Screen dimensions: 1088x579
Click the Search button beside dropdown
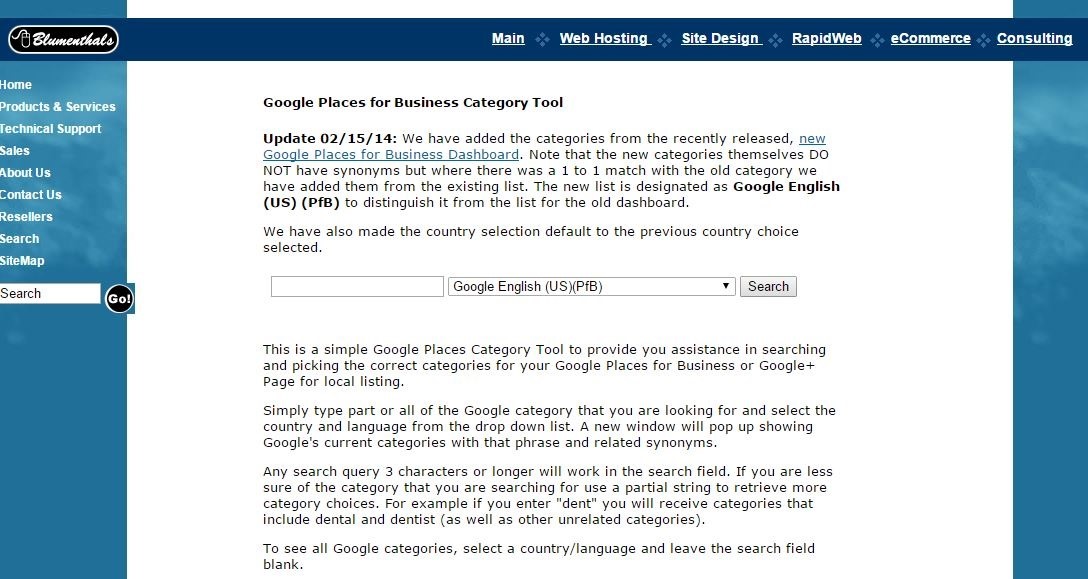pyautogui.click(x=768, y=287)
